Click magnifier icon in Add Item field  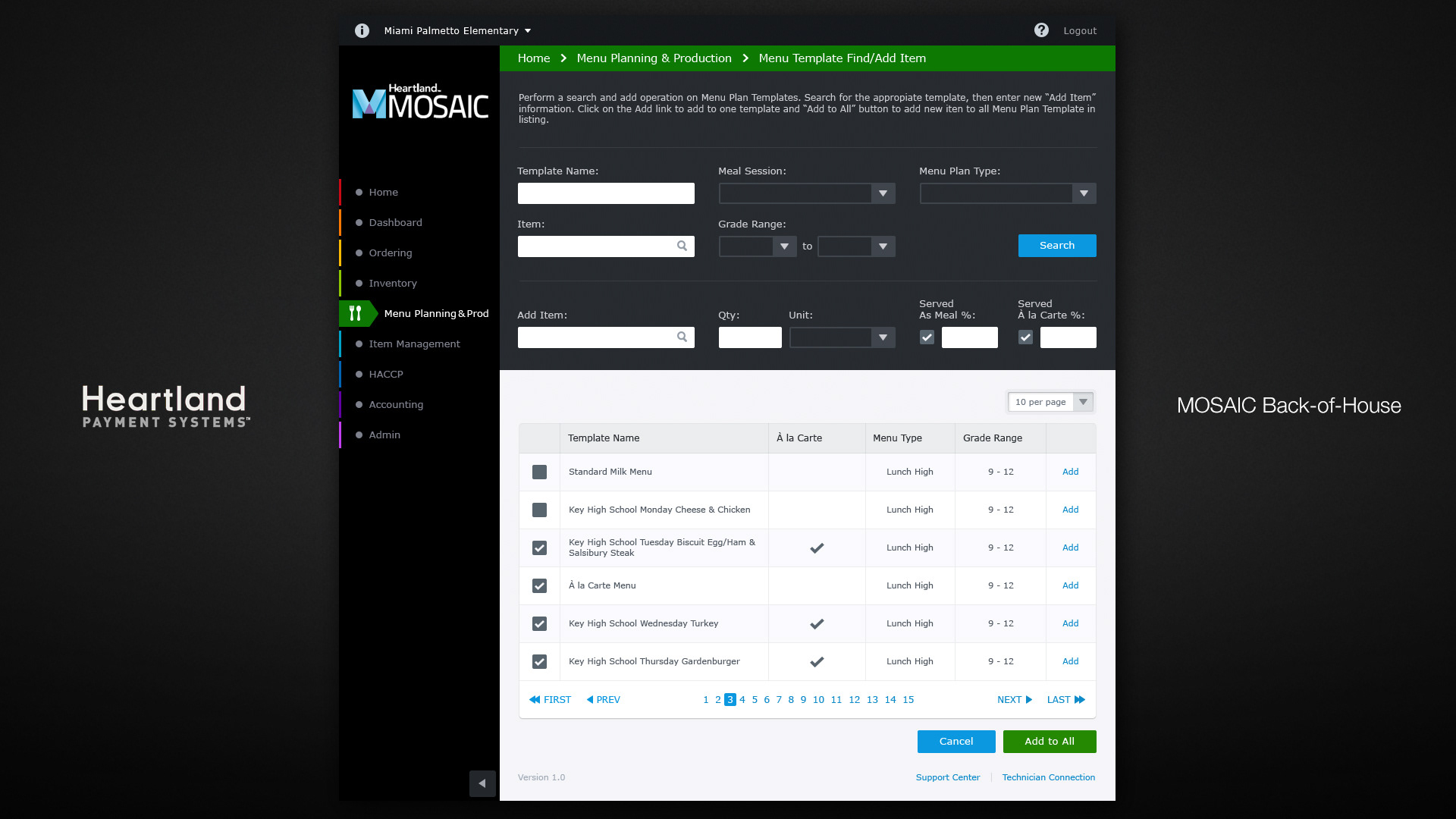pyautogui.click(x=682, y=337)
